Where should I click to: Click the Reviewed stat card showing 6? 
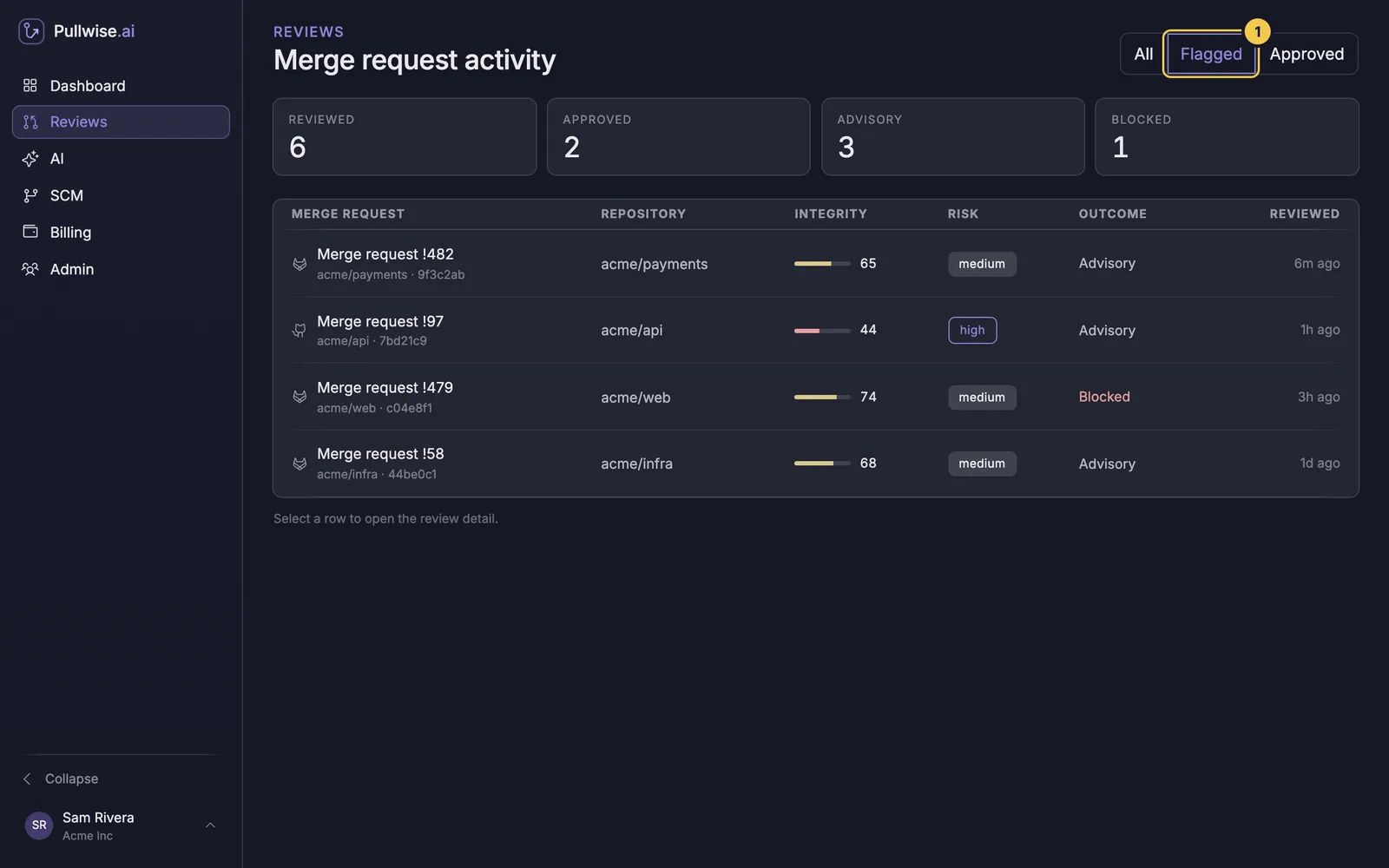pyautogui.click(x=405, y=137)
